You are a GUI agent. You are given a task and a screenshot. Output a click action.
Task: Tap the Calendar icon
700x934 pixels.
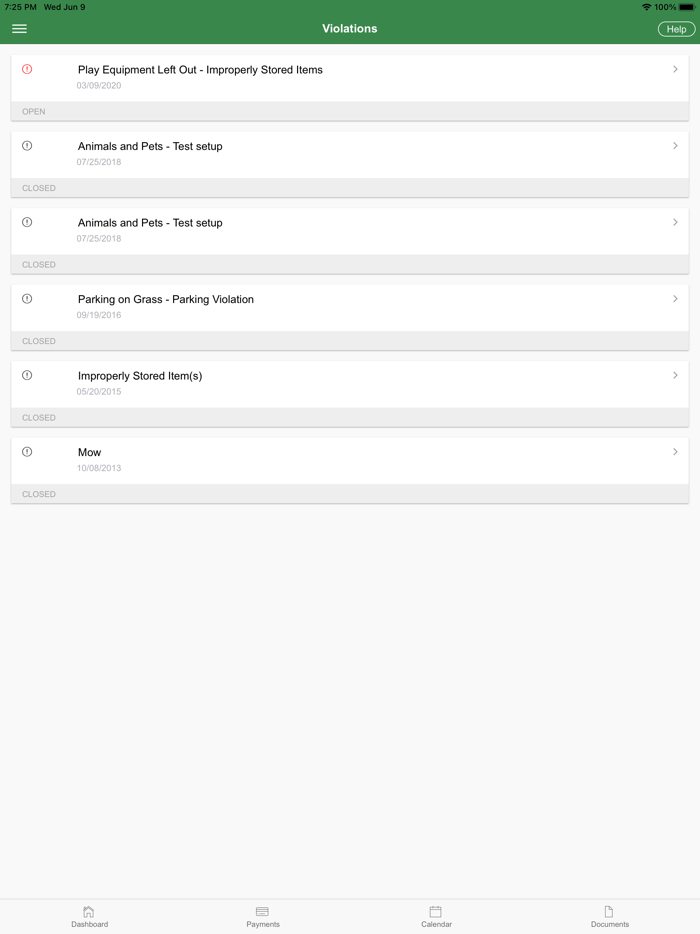point(436,911)
